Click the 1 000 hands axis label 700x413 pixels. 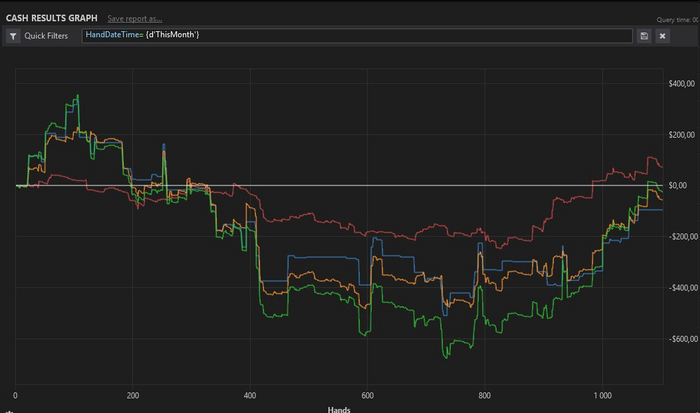602,396
